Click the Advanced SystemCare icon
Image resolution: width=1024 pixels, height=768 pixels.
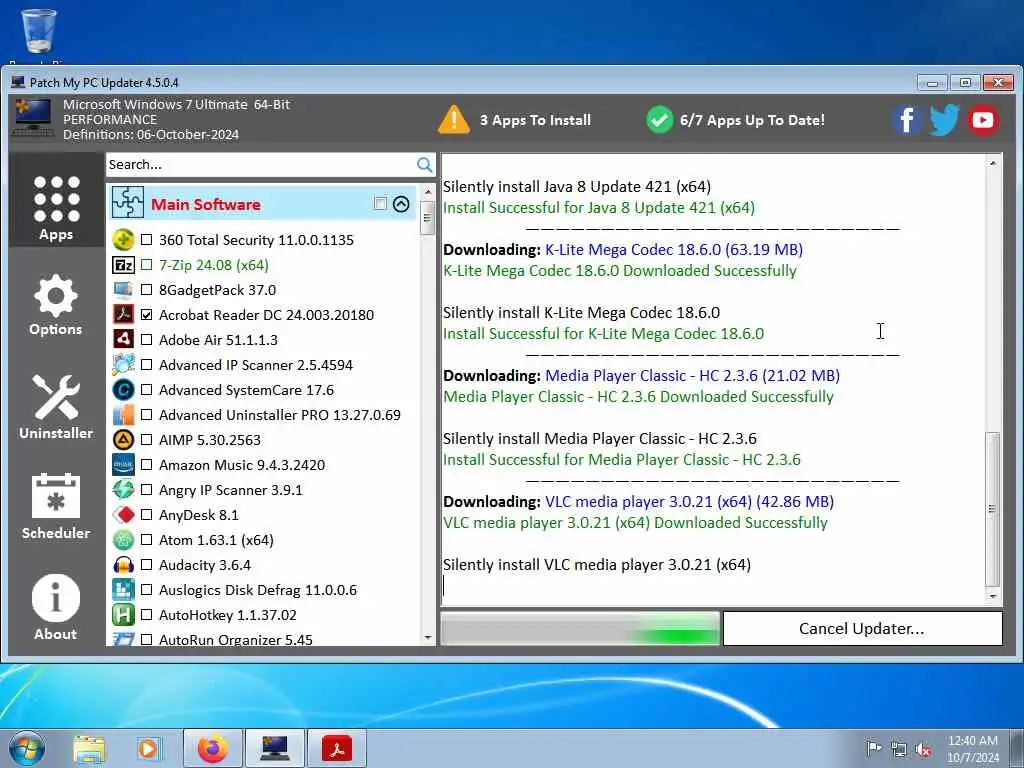pos(123,389)
